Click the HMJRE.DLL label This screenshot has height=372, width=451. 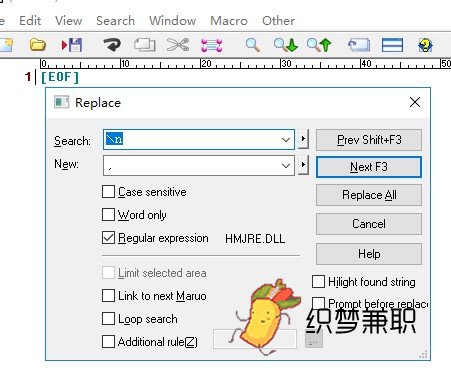(x=255, y=239)
